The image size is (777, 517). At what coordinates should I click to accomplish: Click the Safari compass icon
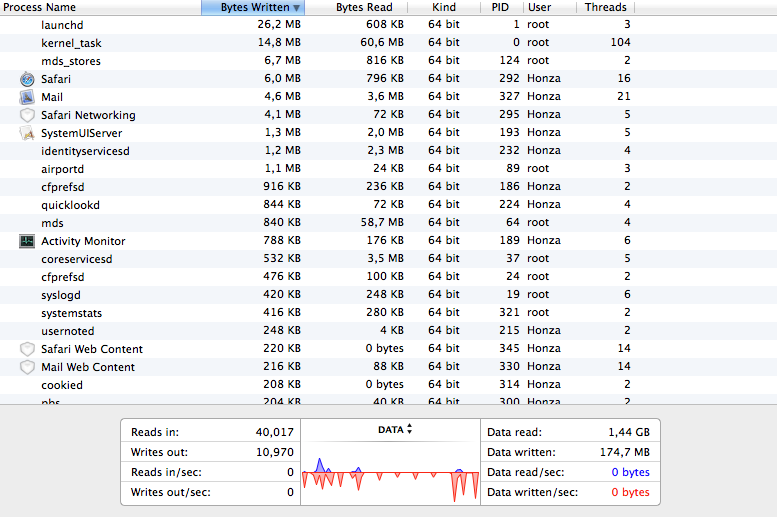tap(27, 79)
